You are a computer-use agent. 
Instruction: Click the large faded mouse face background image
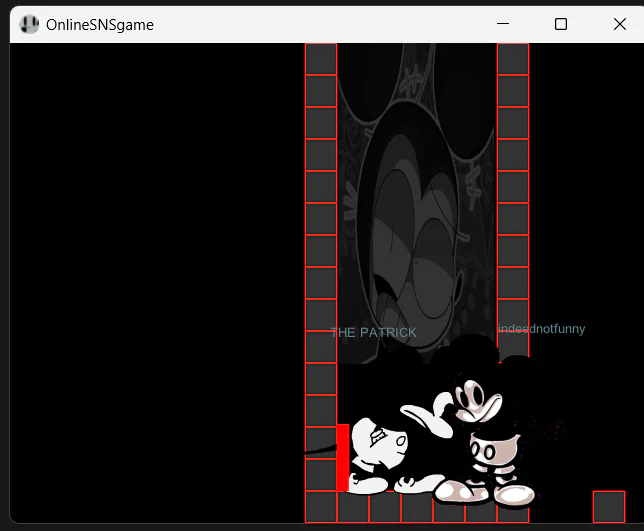click(417, 203)
